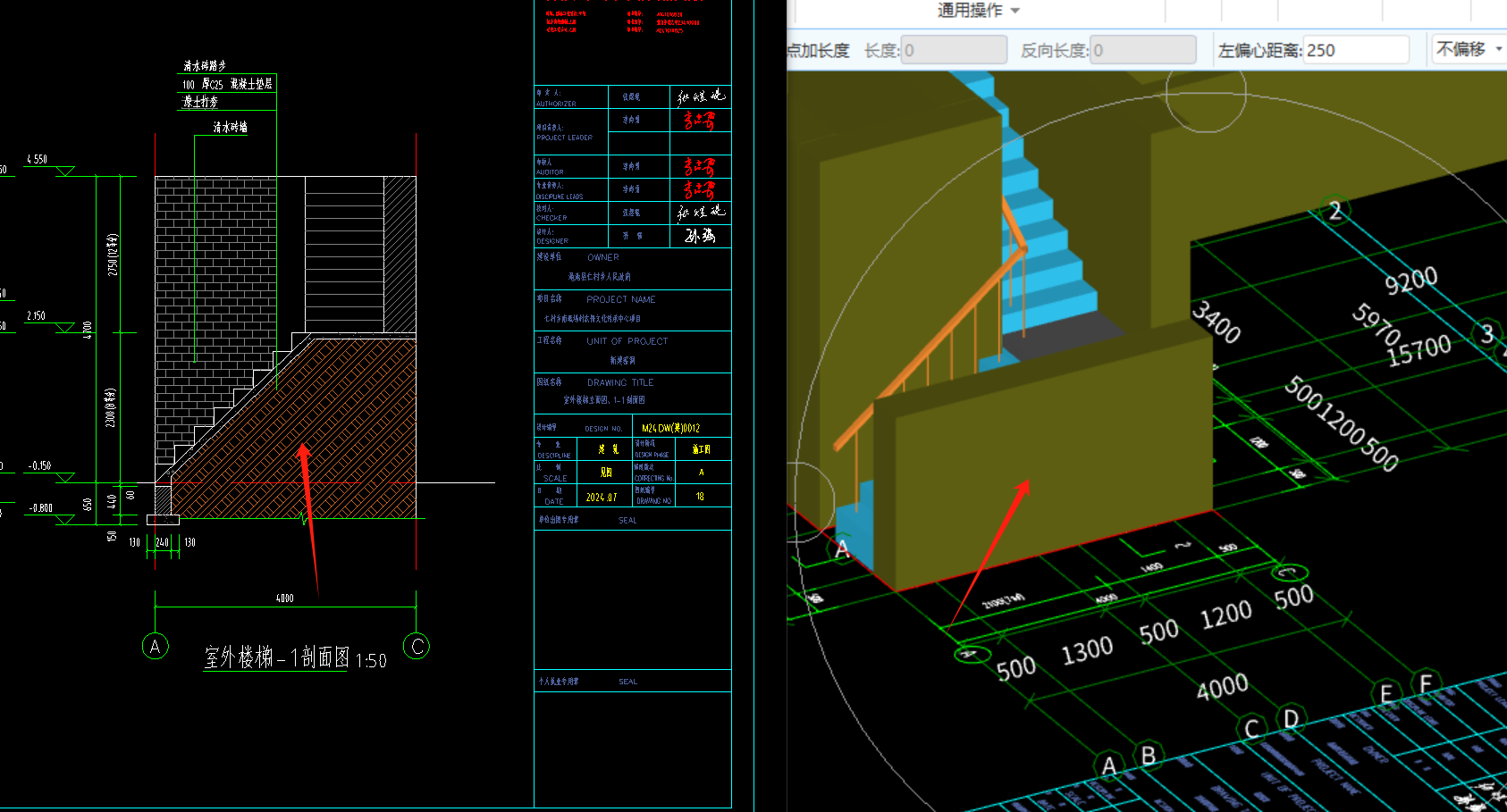Click the AUDITOR label
This screenshot has height=812, width=1507.
[x=550, y=172]
